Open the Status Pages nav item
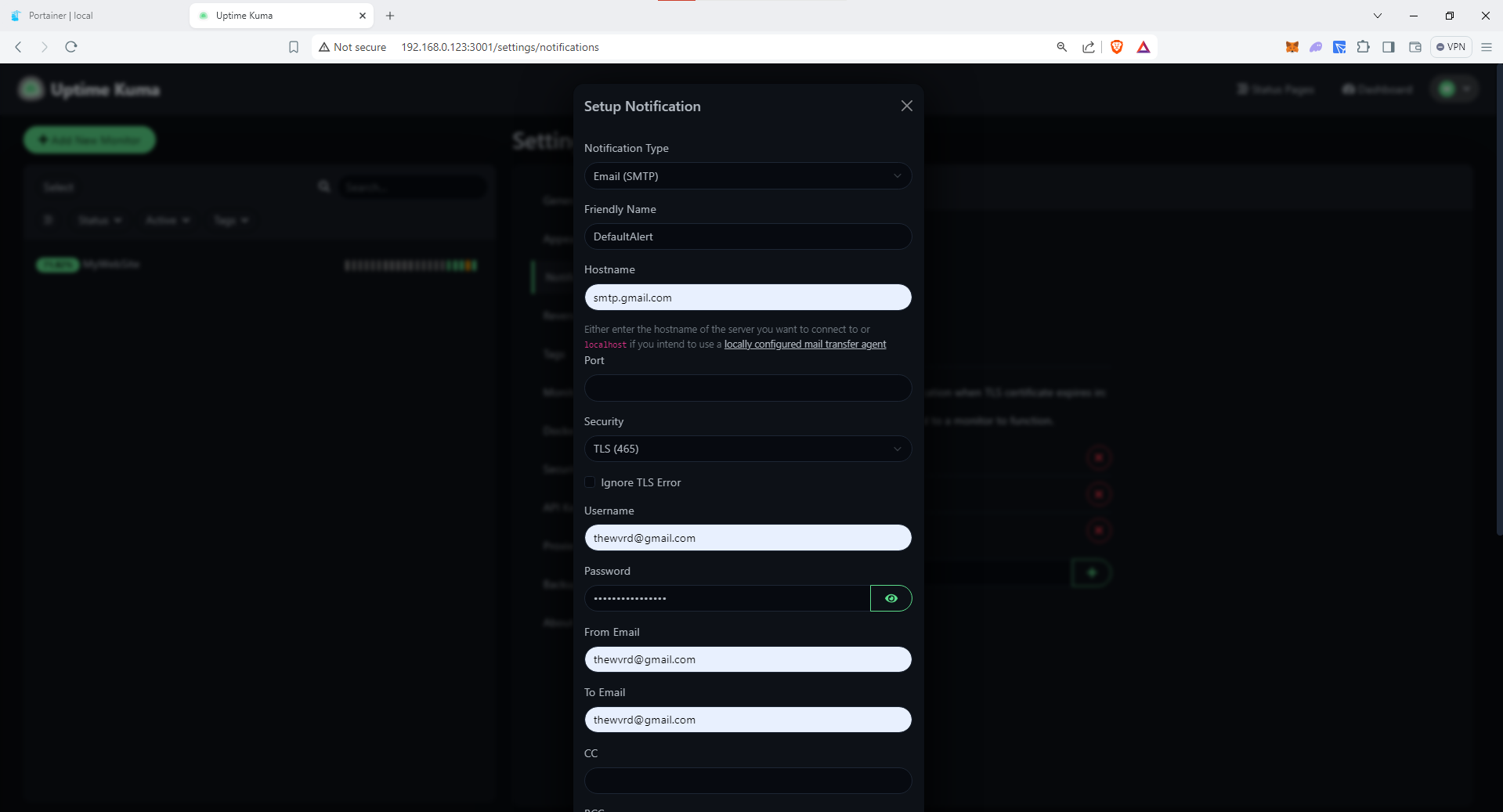The height and width of the screenshot is (812, 1503). [1275, 89]
